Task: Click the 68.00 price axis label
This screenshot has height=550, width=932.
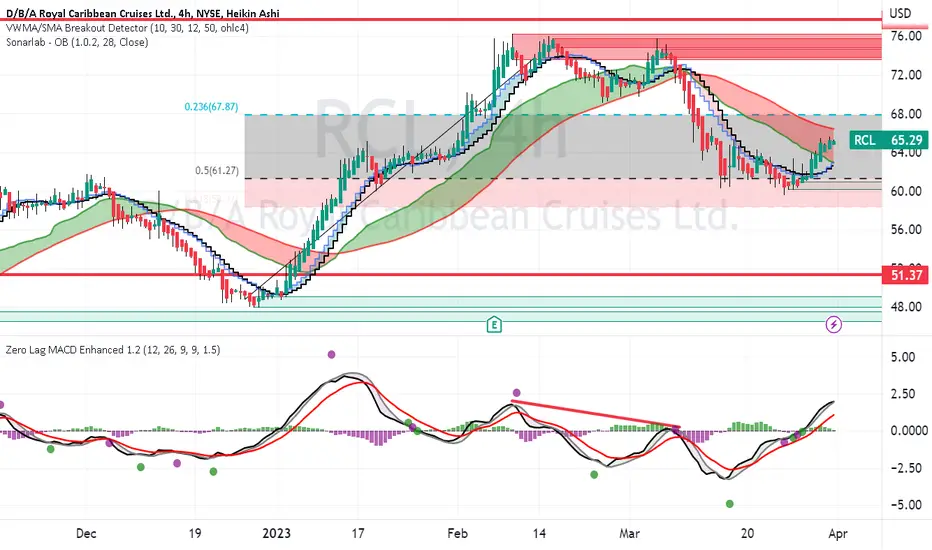Action: tap(906, 114)
